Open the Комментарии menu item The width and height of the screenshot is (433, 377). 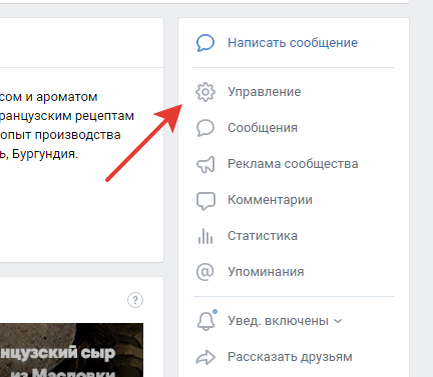[x=270, y=200]
